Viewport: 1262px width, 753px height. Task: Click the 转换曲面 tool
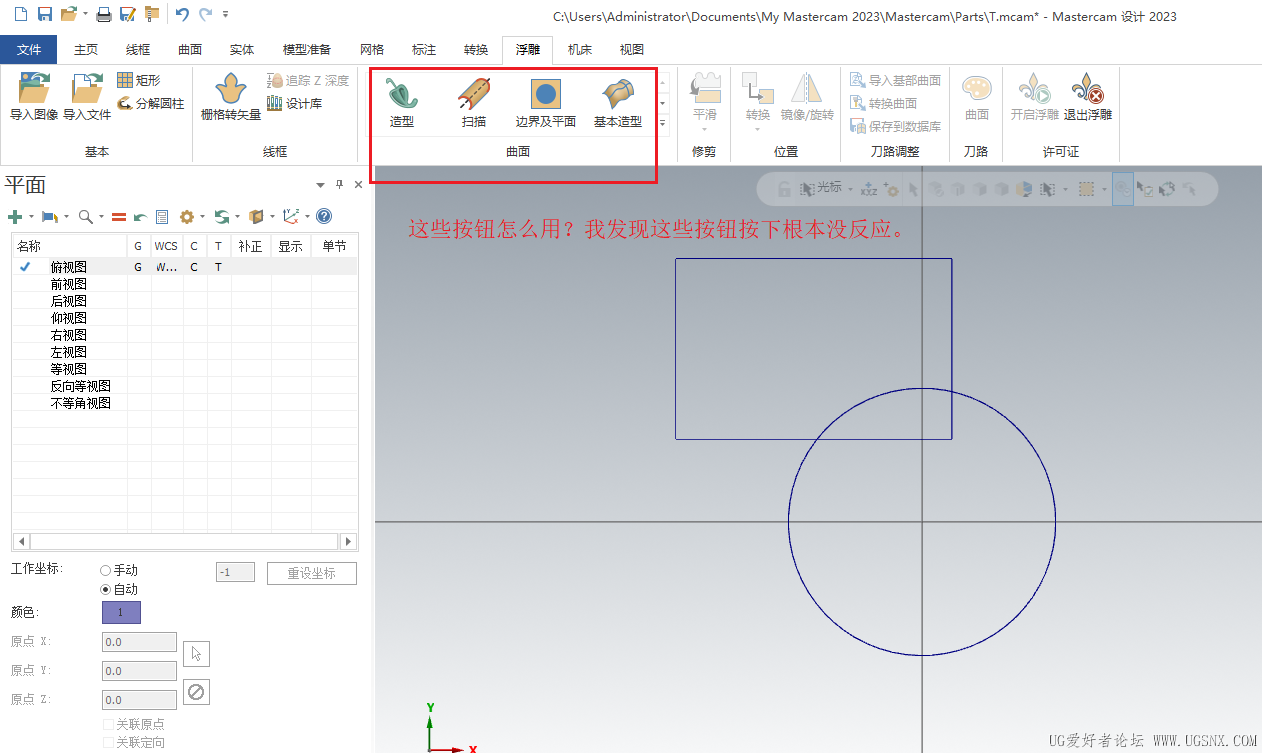pyautogui.click(x=883, y=103)
